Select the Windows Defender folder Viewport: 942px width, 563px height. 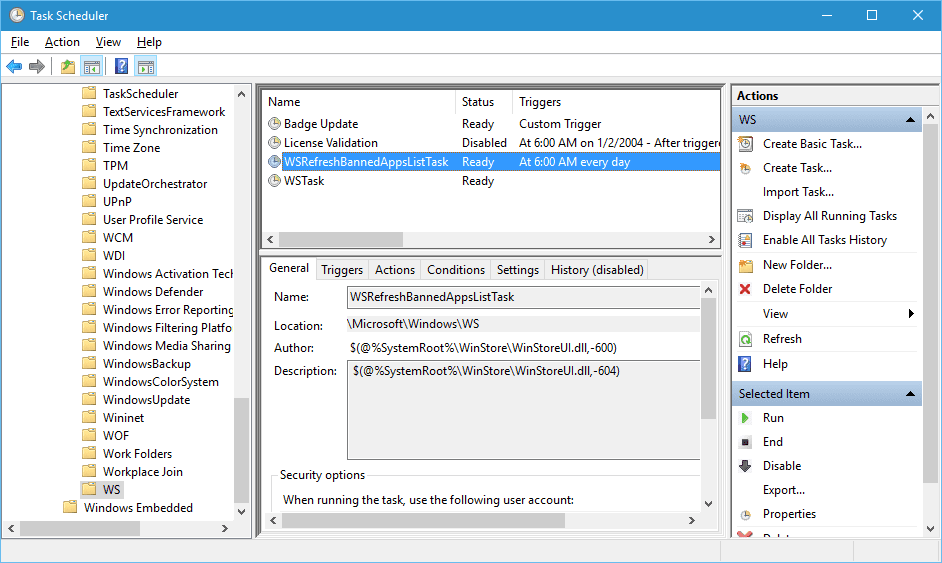[153, 291]
